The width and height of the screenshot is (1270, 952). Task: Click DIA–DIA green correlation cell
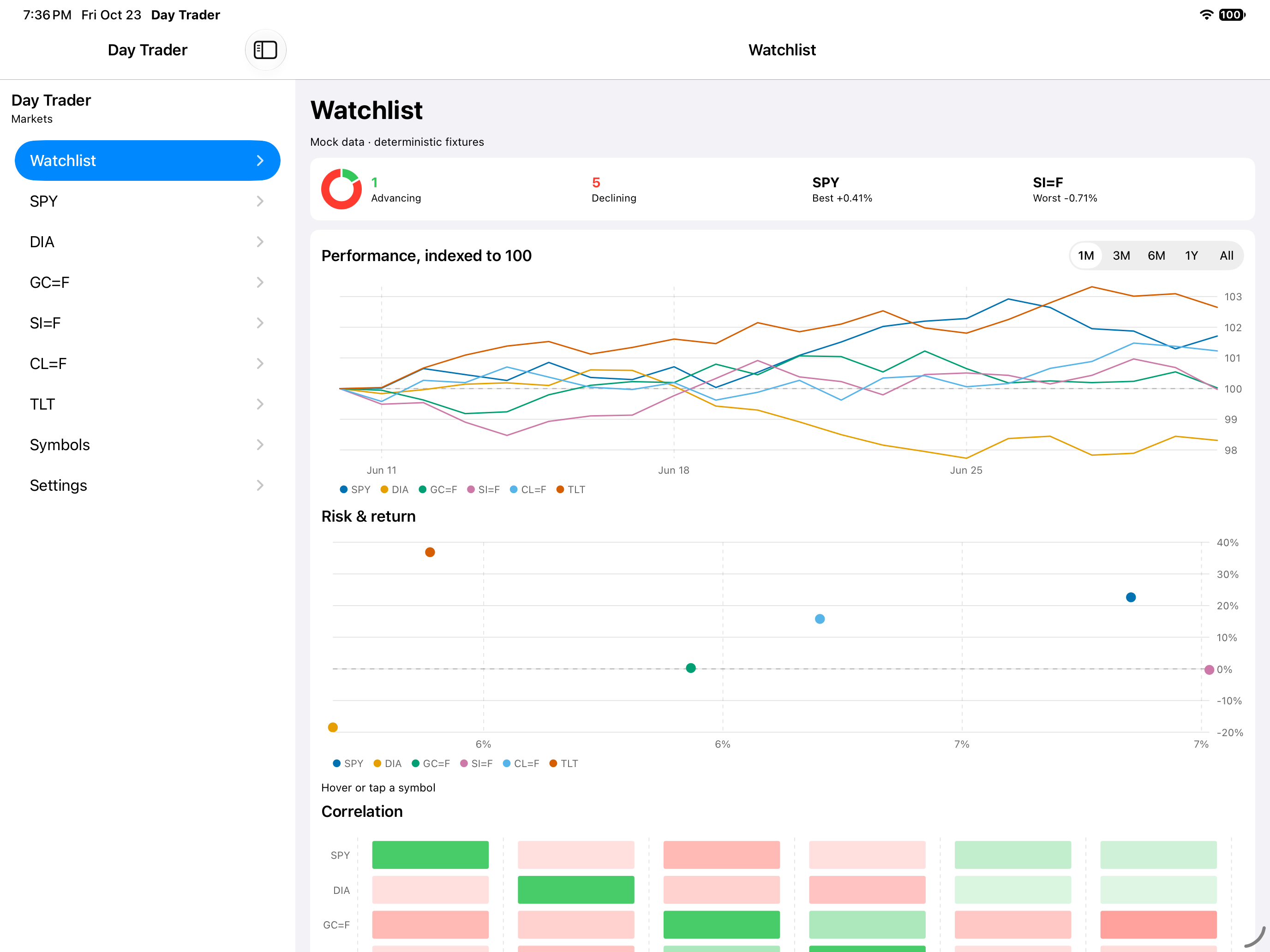(x=576, y=890)
